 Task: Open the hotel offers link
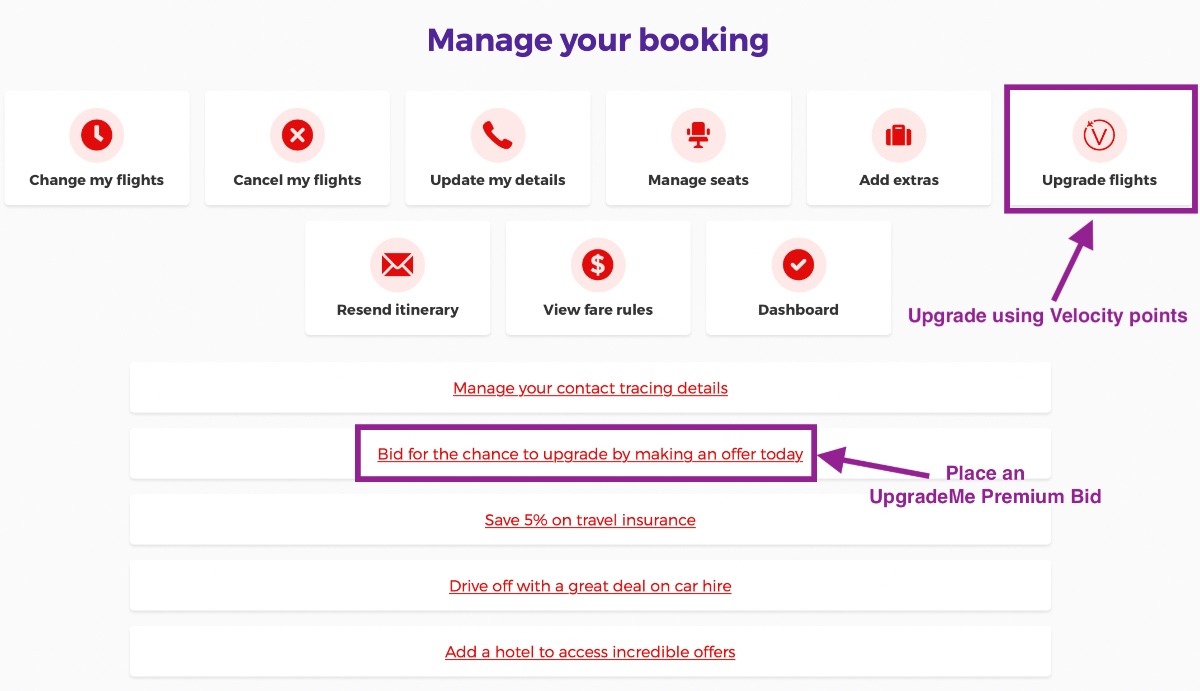(x=590, y=652)
